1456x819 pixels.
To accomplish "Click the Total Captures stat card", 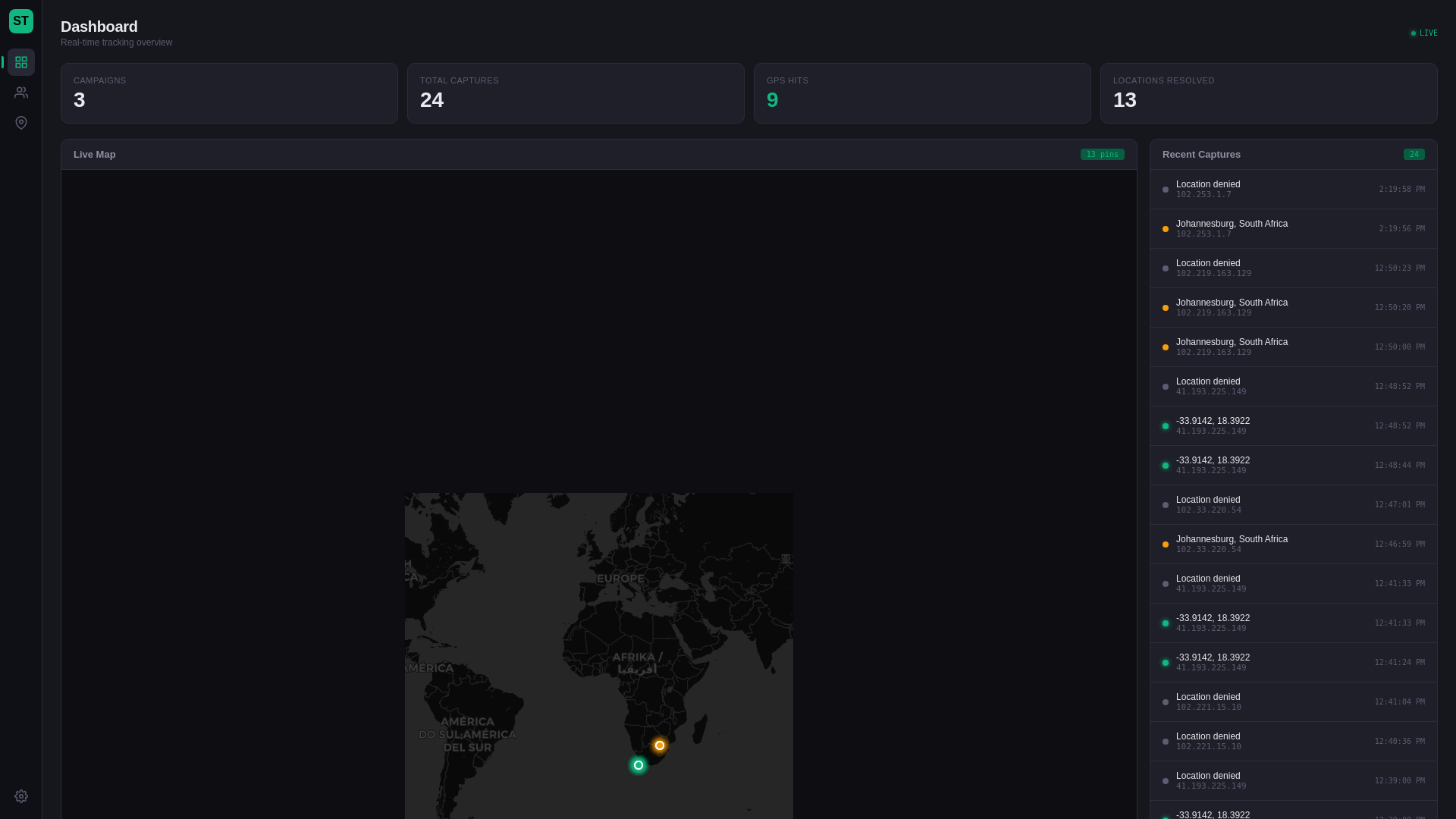I will (576, 93).
